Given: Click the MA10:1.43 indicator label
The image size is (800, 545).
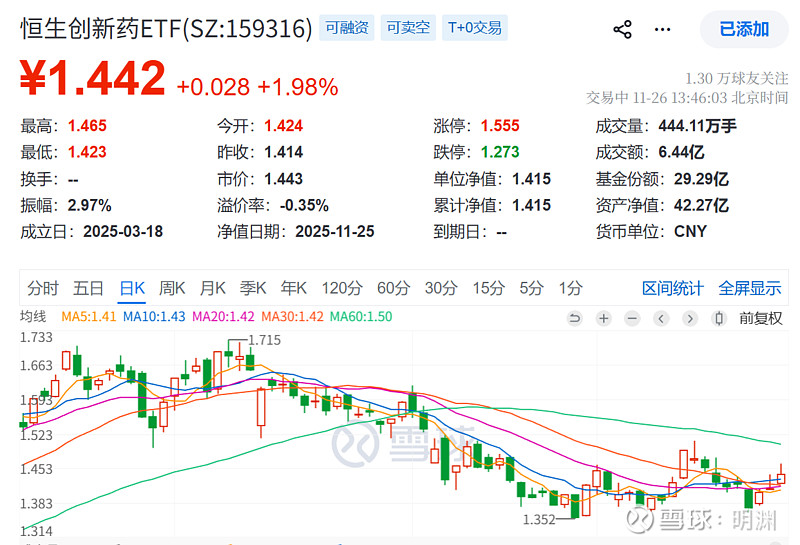Looking at the screenshot, I should click(x=154, y=316).
